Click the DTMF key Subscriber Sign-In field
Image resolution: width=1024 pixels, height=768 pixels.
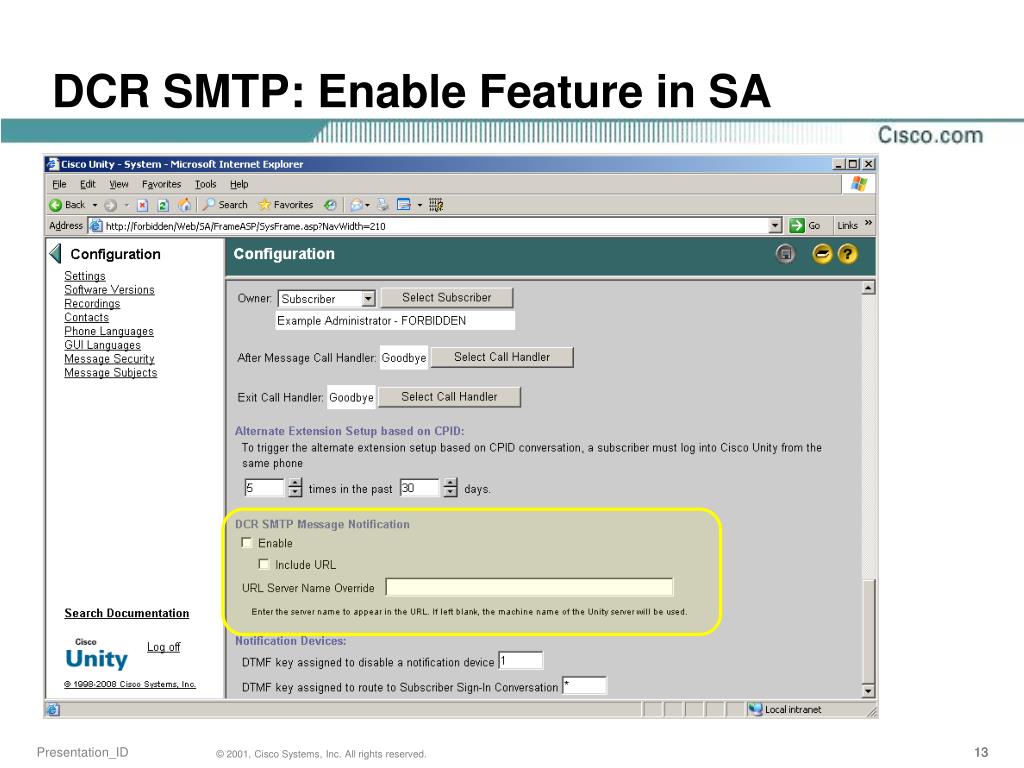[585, 686]
